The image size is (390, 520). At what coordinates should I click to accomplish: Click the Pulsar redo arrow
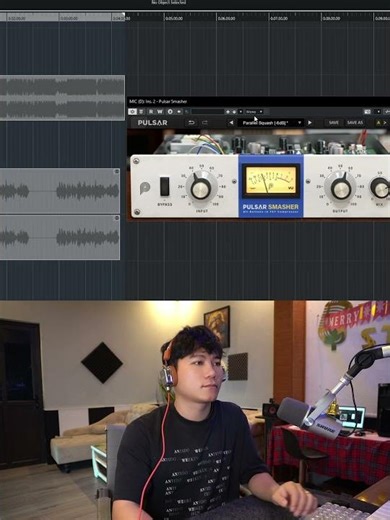coord(205,123)
